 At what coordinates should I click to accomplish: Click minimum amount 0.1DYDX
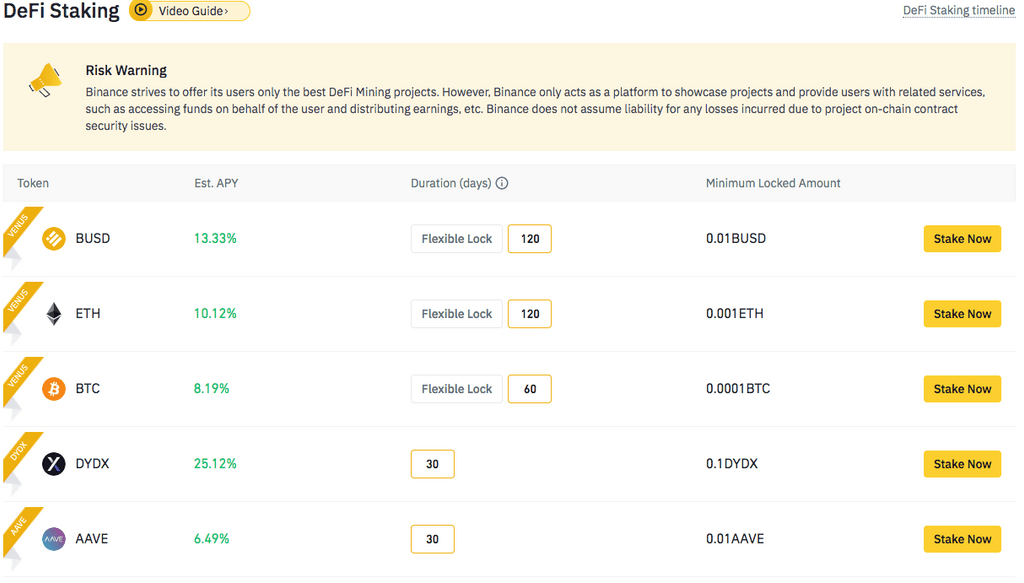[x=732, y=464]
